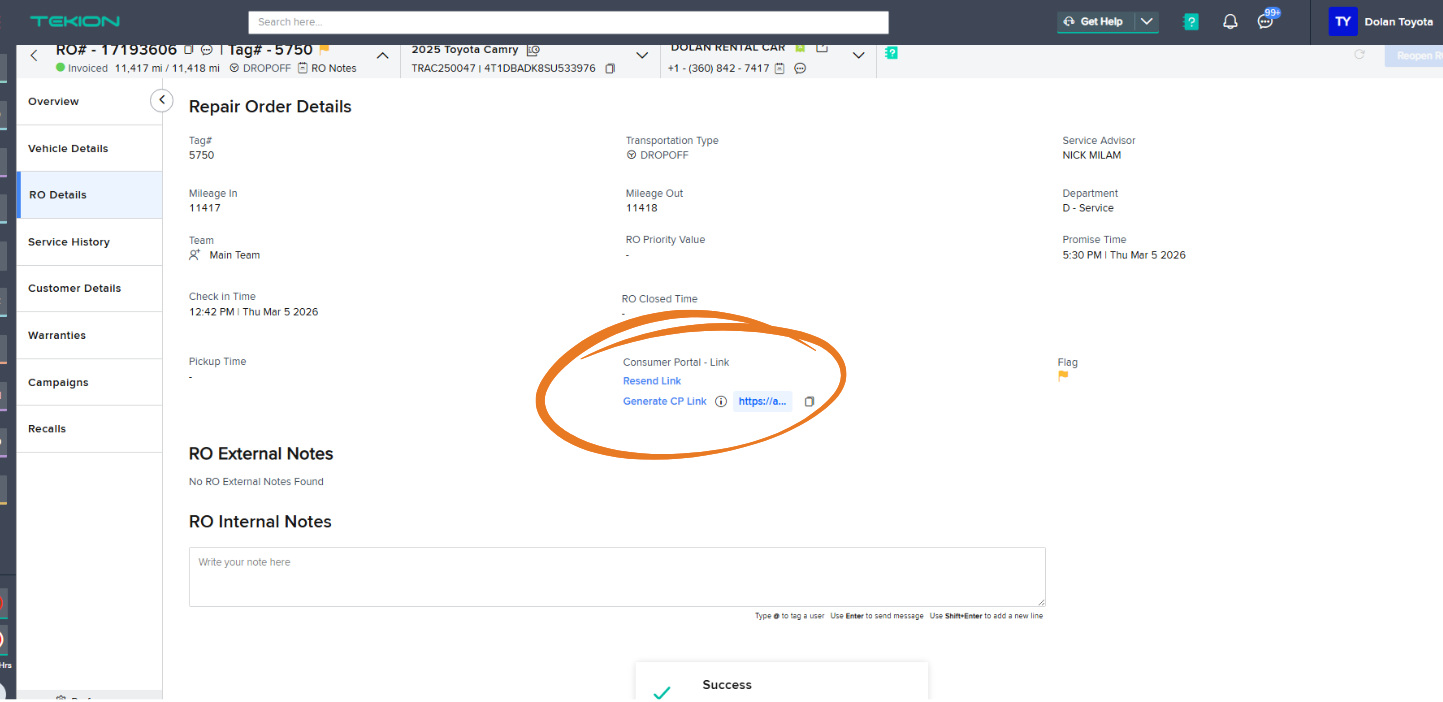The image size is (1443, 702).
Task: Open the Vehicle Details section
Action: [x=89, y=148]
